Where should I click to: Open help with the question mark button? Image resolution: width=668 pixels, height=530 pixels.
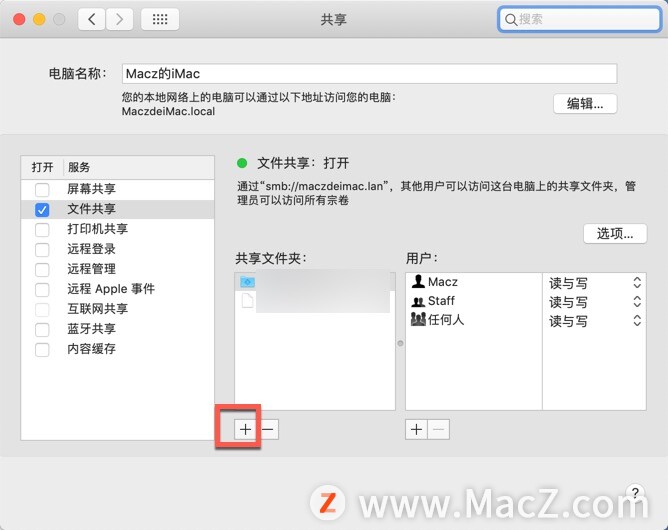pyautogui.click(x=635, y=493)
